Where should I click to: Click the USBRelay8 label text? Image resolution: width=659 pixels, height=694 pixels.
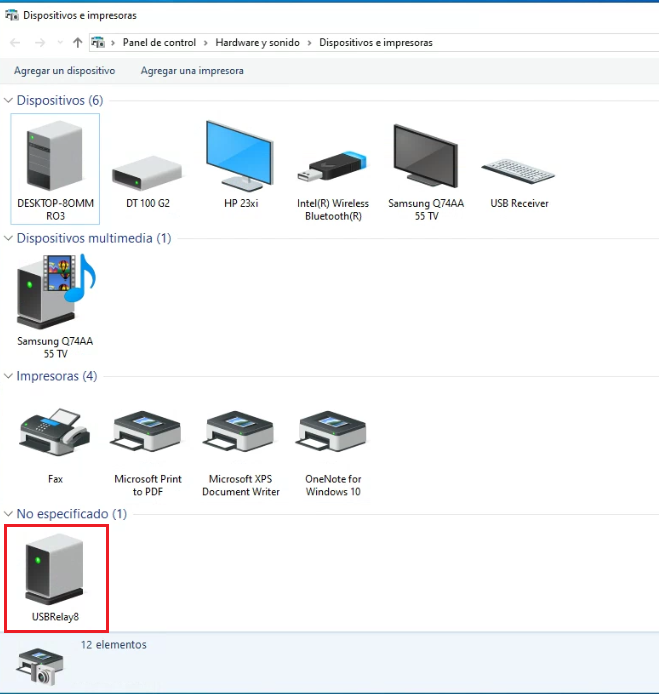(x=55, y=617)
